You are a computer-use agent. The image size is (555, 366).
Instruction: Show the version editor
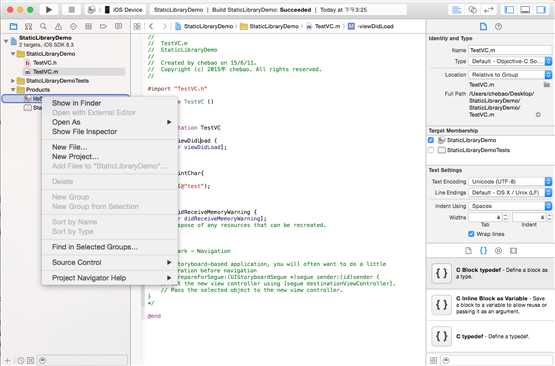point(488,10)
